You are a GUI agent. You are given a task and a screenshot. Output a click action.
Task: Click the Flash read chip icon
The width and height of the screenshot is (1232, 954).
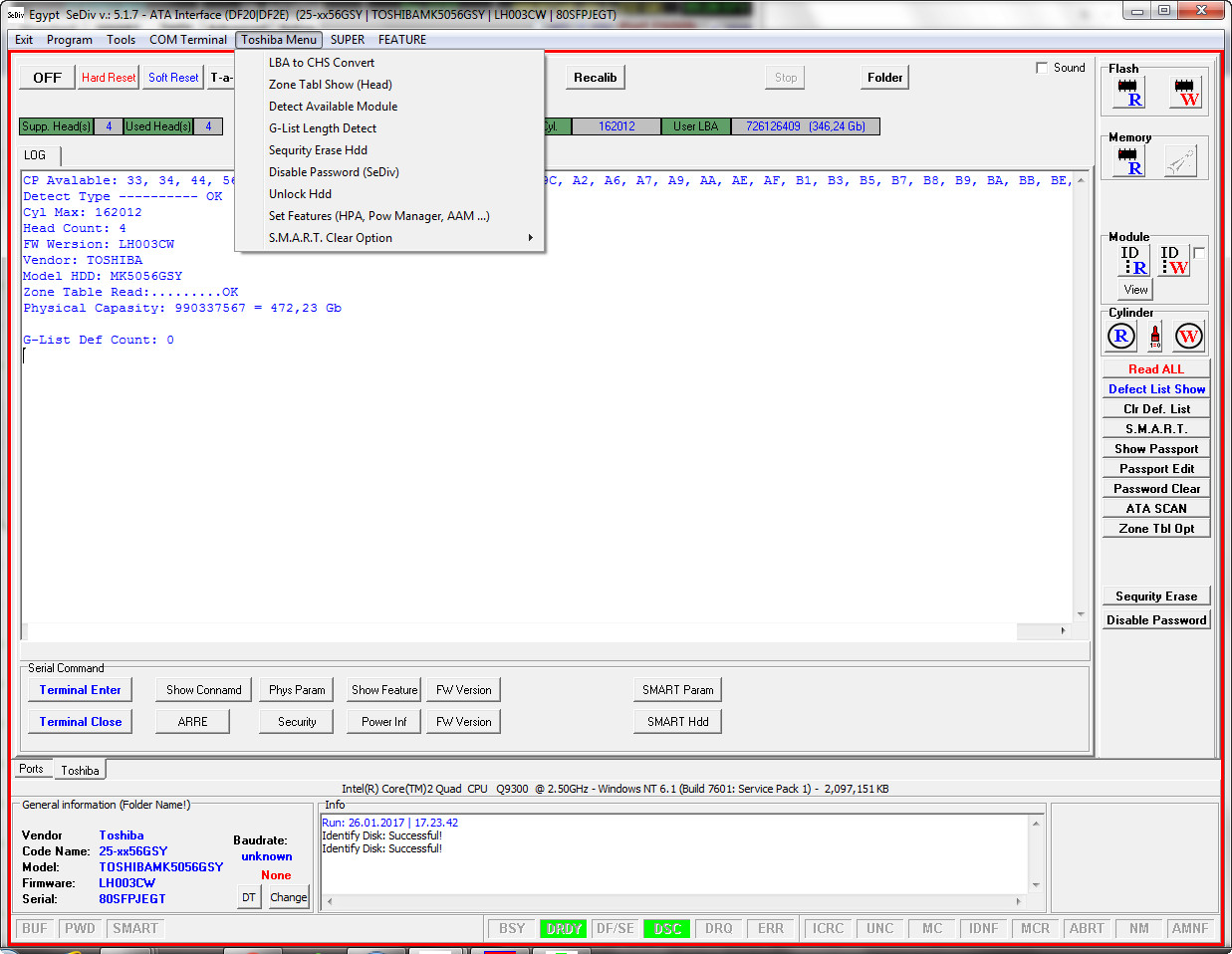pos(1130,93)
